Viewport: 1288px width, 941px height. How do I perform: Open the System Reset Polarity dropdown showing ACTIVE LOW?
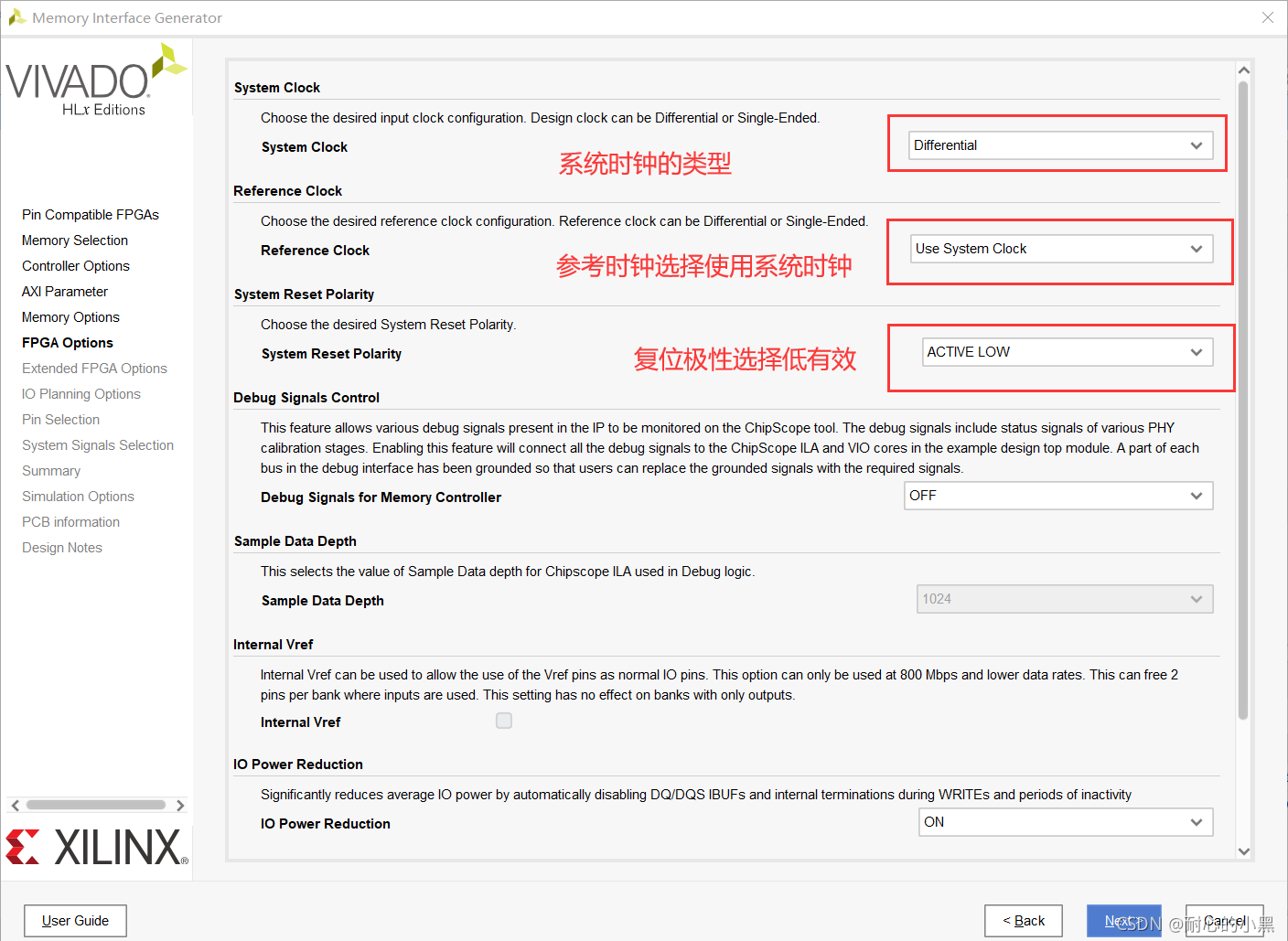coord(1068,352)
